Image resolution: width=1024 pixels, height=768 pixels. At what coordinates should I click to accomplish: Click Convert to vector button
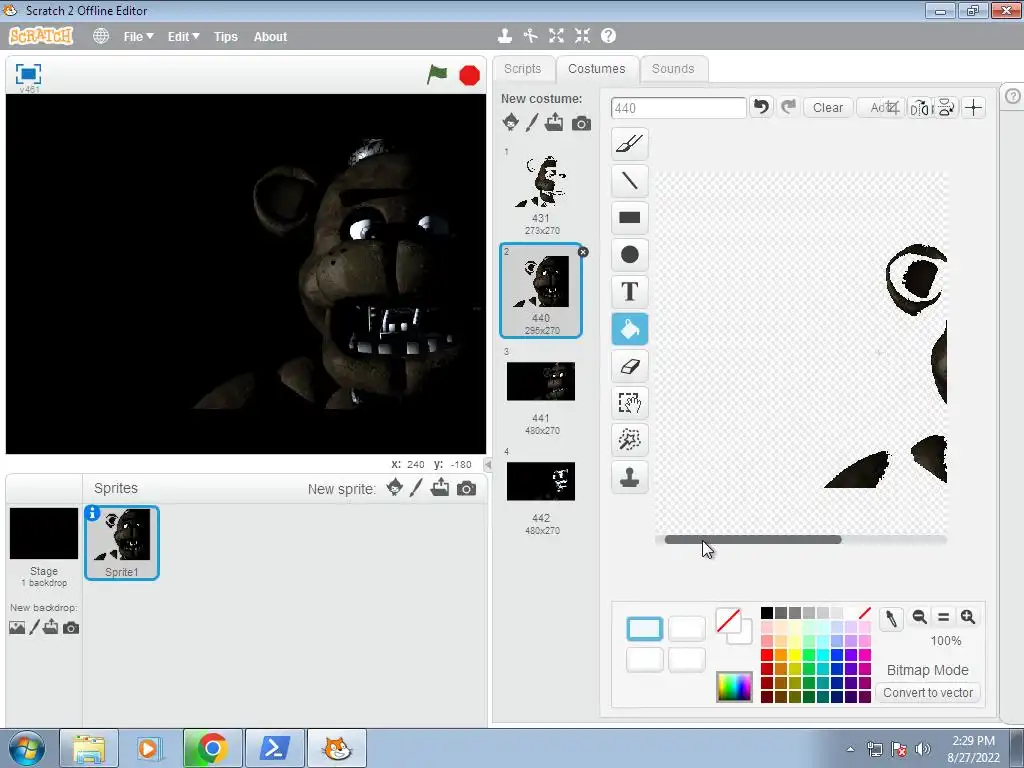click(928, 692)
